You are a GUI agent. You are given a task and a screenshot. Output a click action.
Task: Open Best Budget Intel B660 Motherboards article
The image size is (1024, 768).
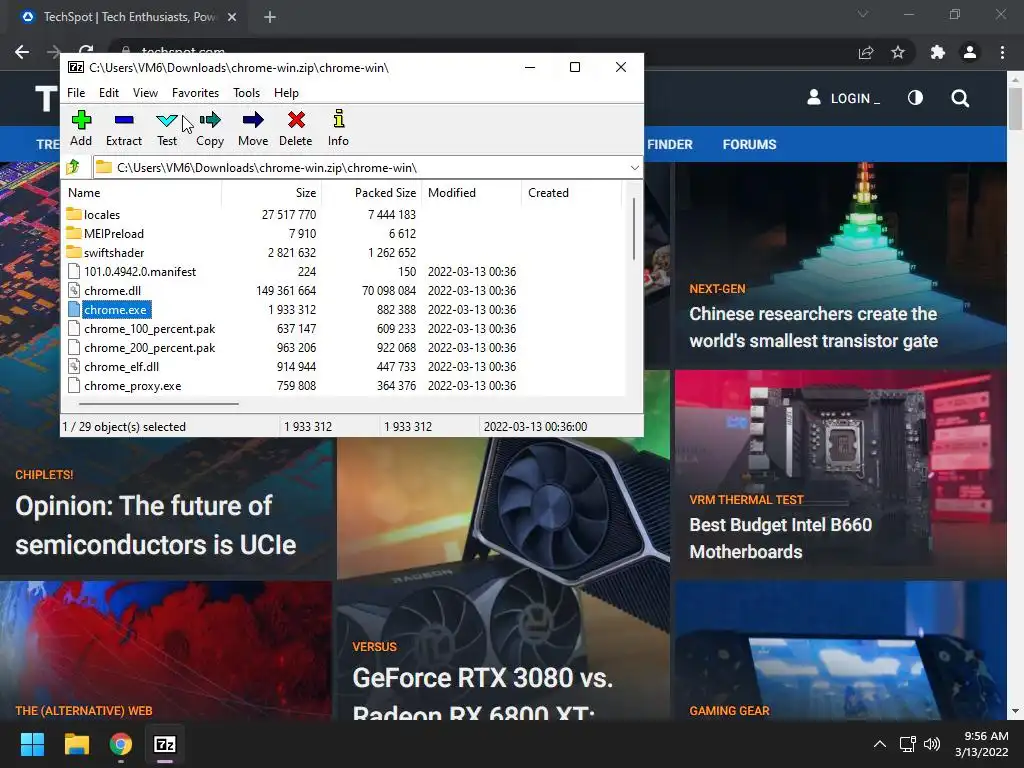[x=780, y=538]
